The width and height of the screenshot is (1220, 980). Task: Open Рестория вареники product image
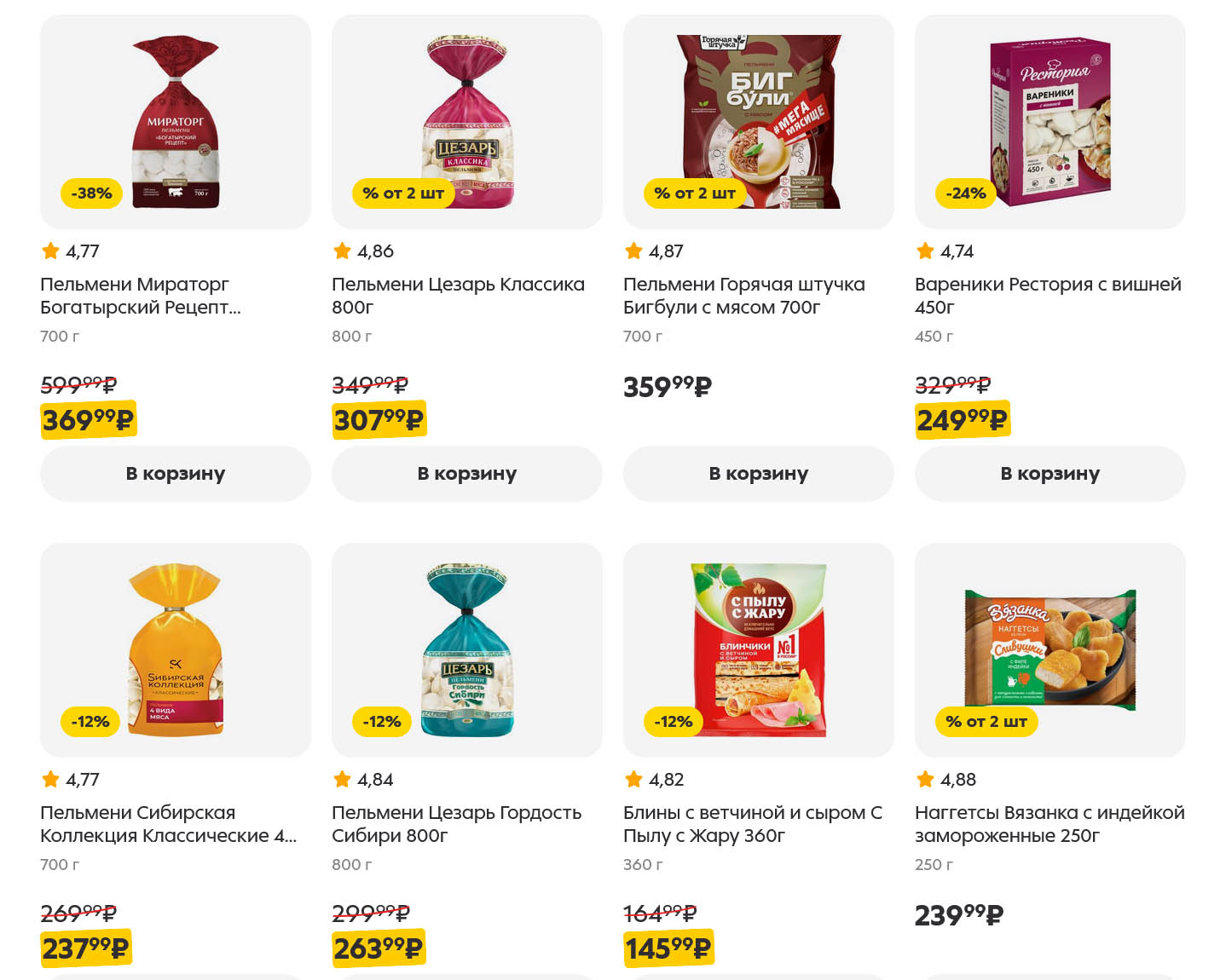[1050, 121]
